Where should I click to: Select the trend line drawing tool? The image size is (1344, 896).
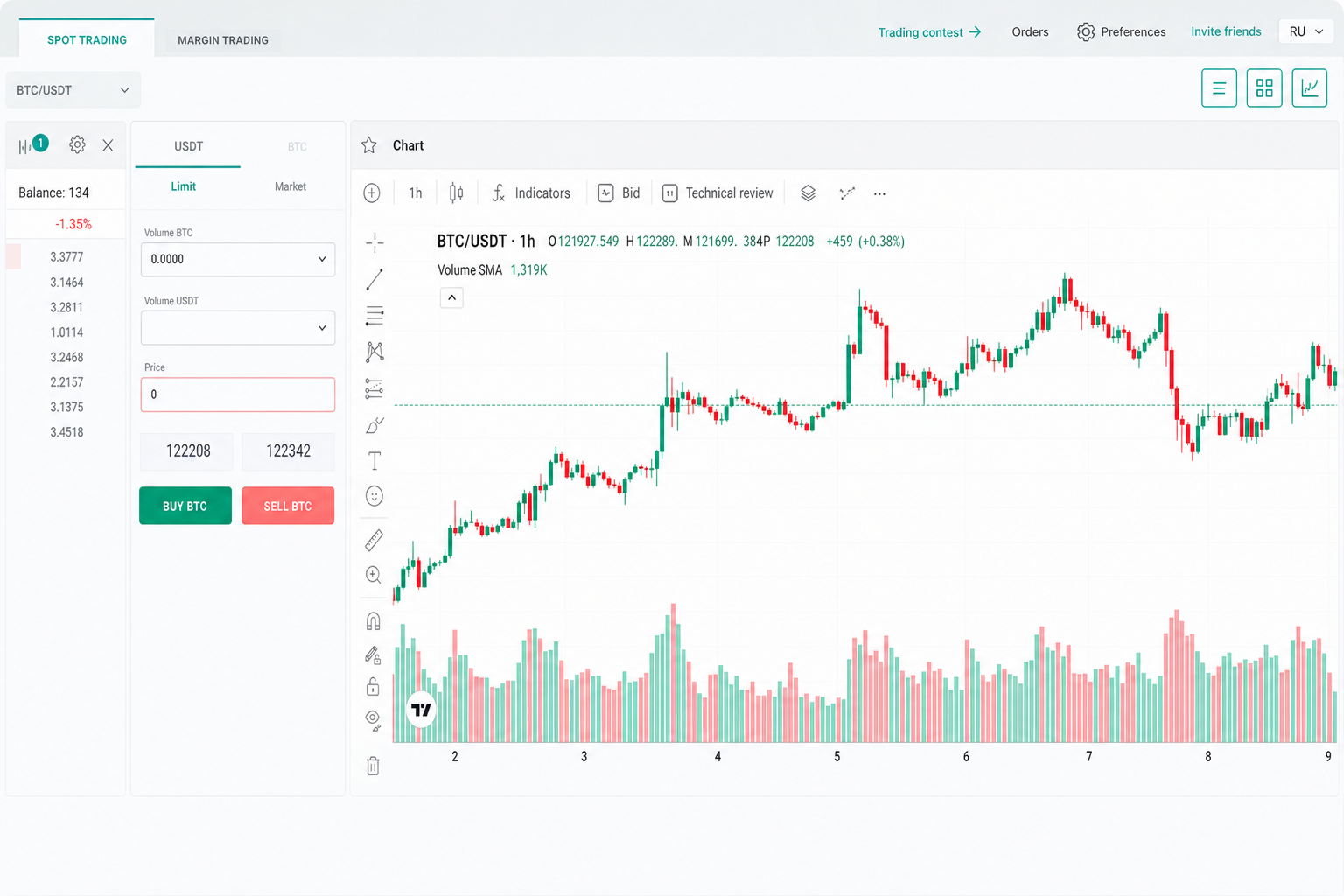(x=374, y=279)
